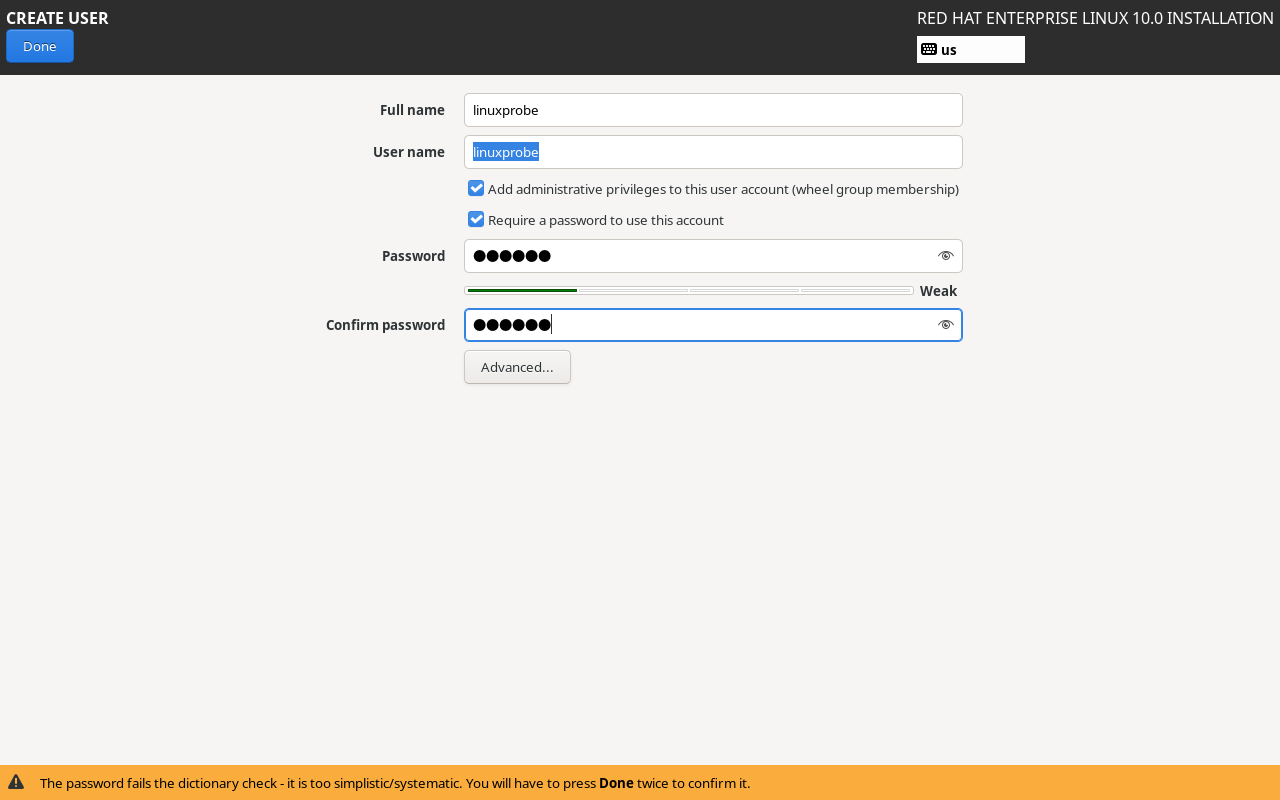
Task: Click the Confirm password label
Action: pyautogui.click(x=385, y=325)
